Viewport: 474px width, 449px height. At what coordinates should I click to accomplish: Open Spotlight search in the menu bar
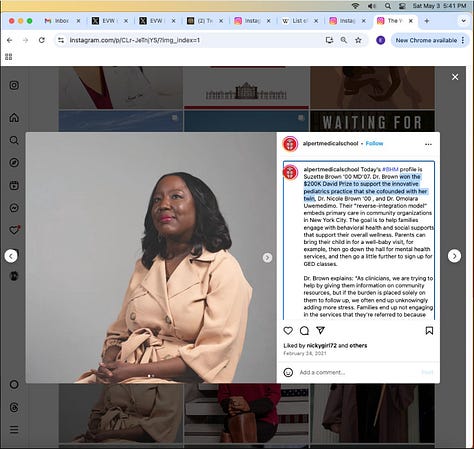click(388, 6)
